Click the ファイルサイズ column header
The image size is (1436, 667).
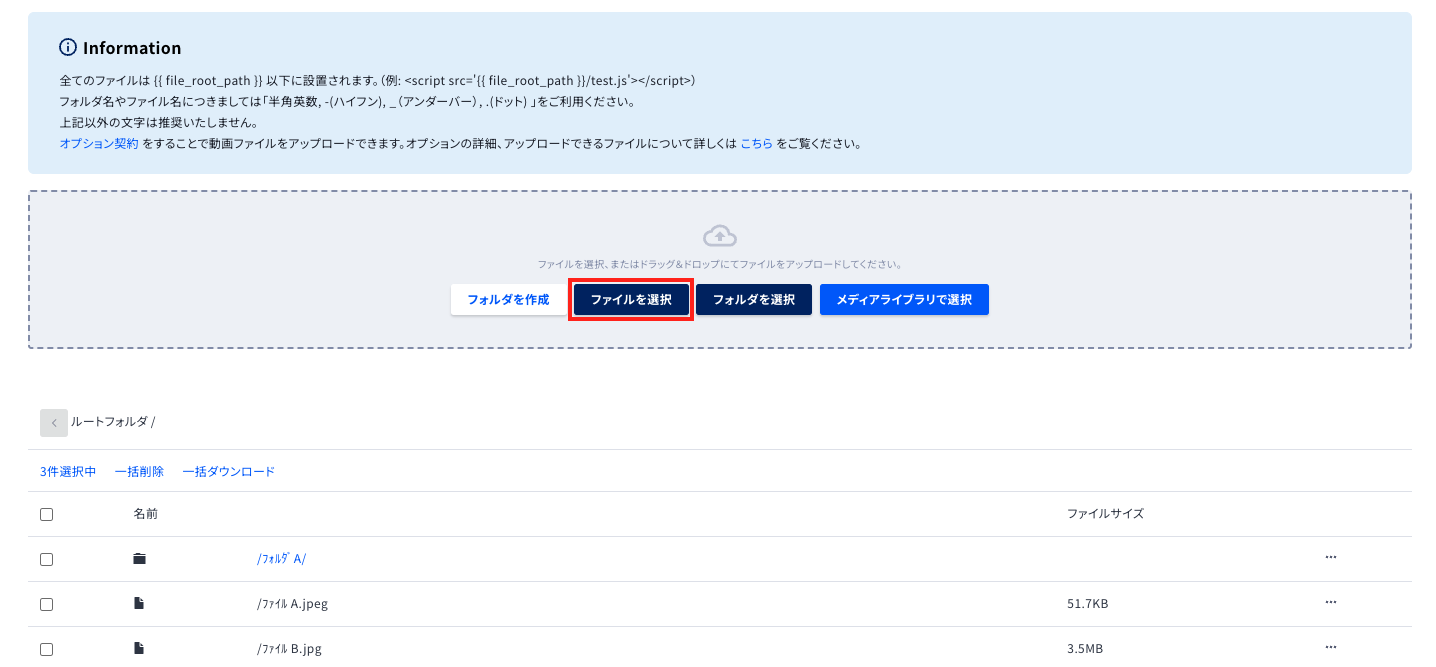pos(1105,514)
